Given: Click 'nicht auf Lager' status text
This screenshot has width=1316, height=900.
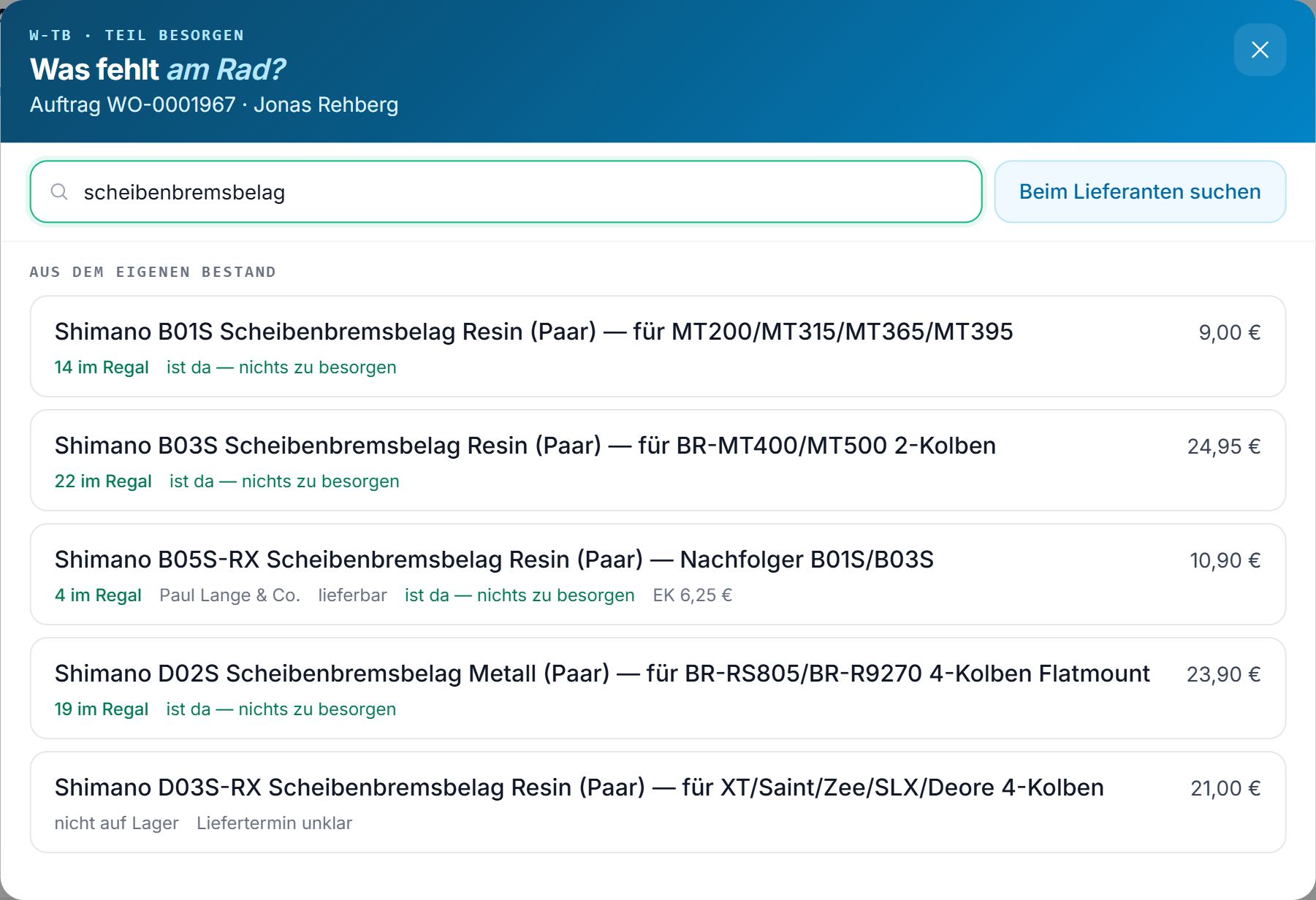Looking at the screenshot, I should 117,823.
